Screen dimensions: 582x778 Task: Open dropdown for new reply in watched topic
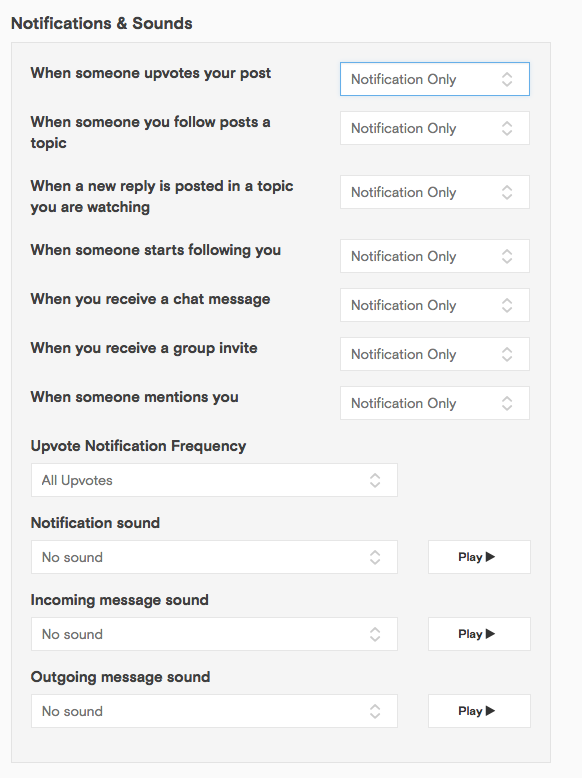point(435,192)
